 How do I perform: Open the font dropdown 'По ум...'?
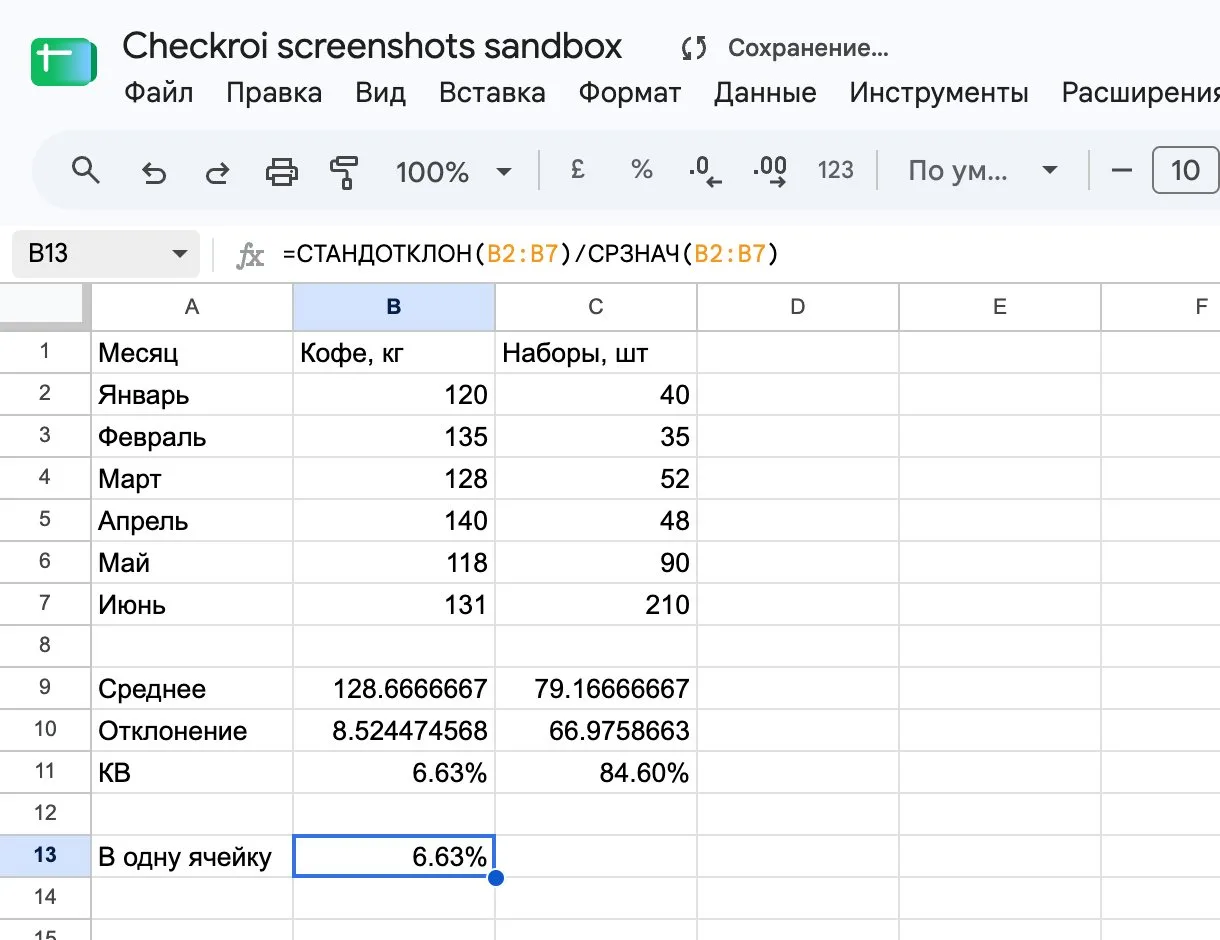[x=982, y=171]
